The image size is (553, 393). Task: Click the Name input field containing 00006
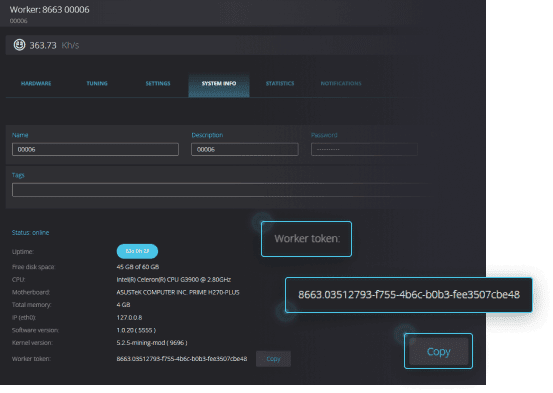(x=95, y=149)
